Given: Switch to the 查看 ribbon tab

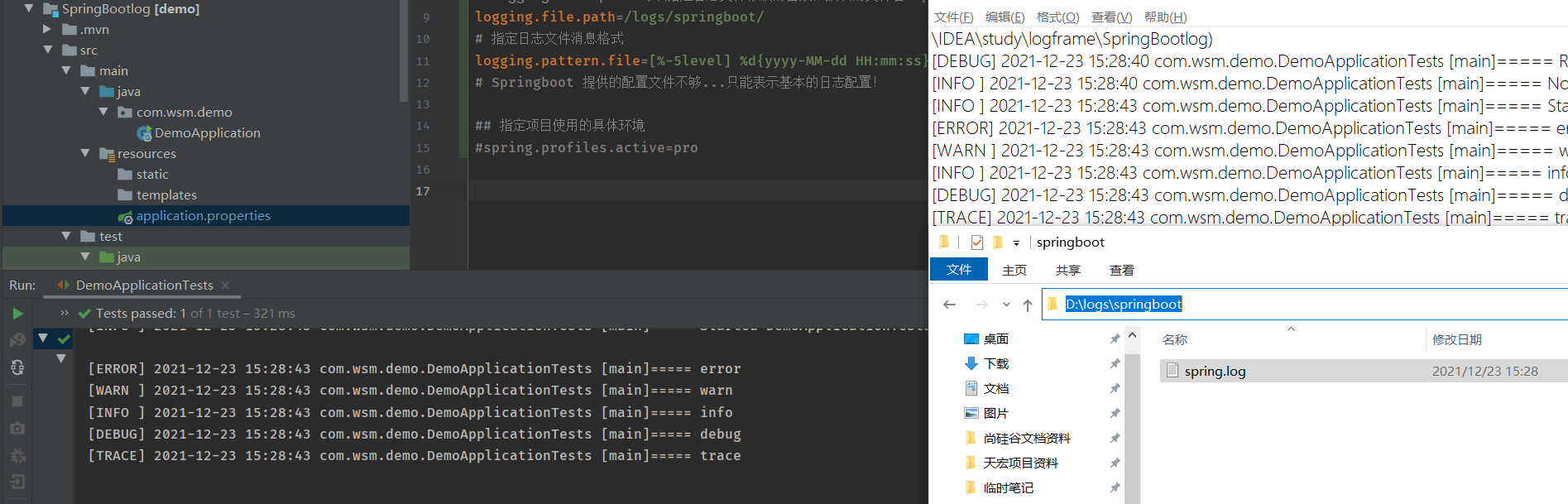Looking at the screenshot, I should (x=1121, y=271).
